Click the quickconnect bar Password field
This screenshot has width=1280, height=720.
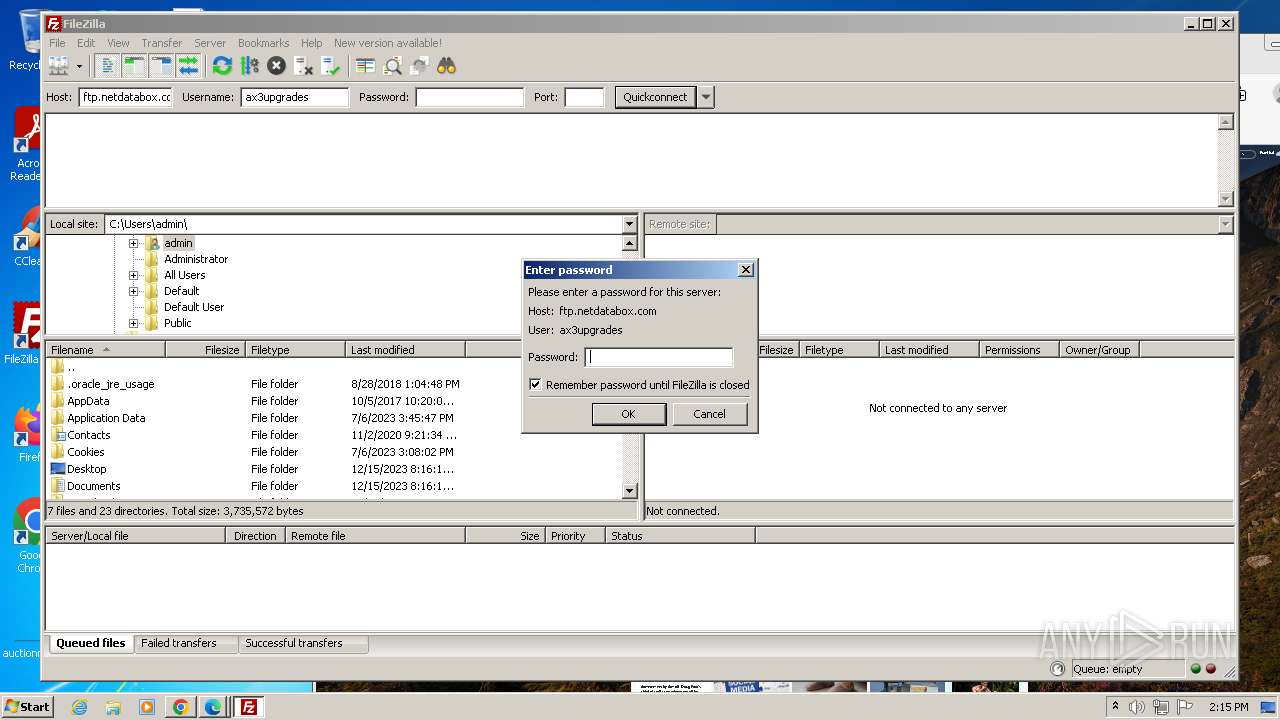(469, 97)
